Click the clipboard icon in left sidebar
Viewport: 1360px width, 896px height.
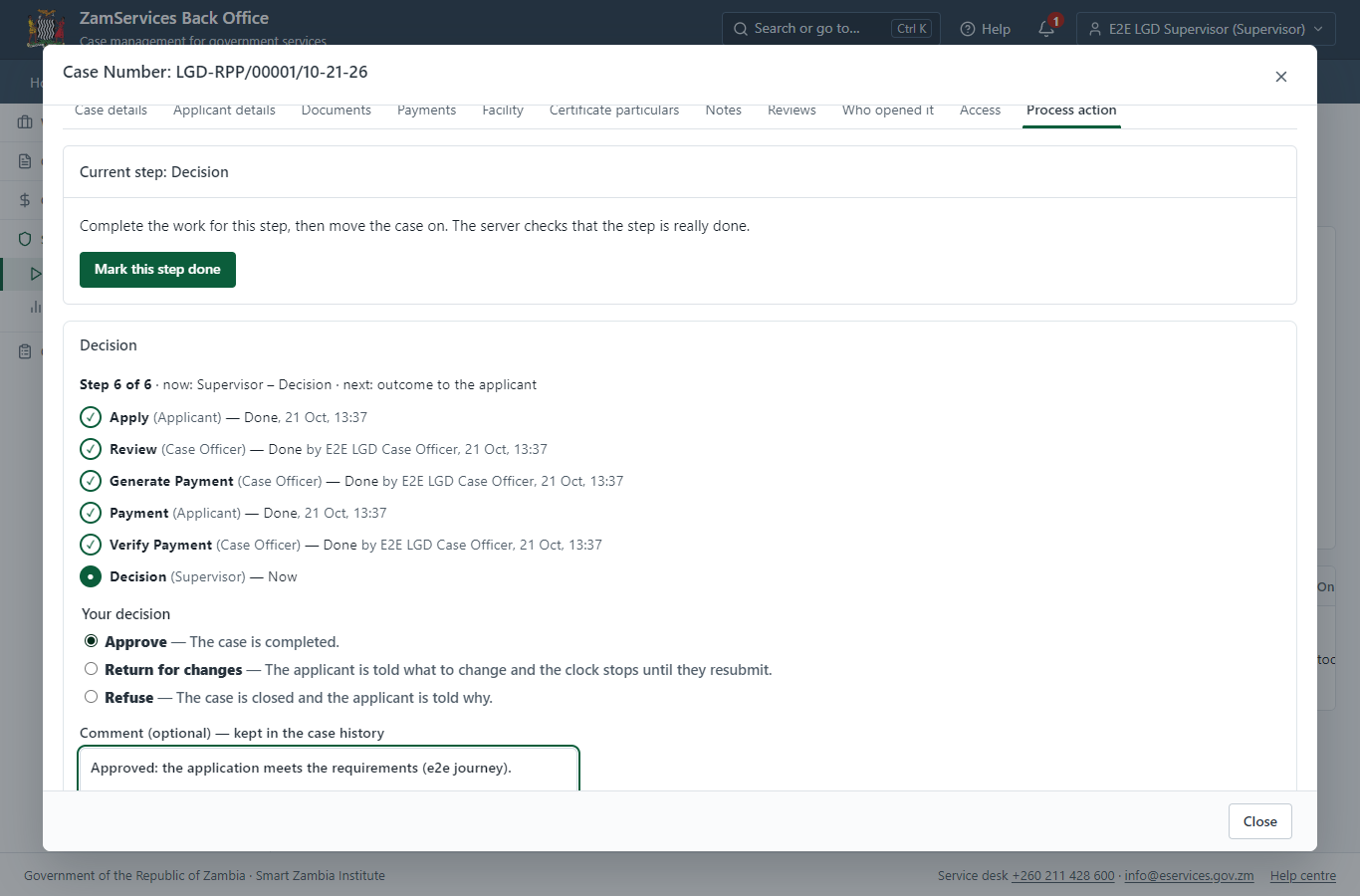click(25, 351)
